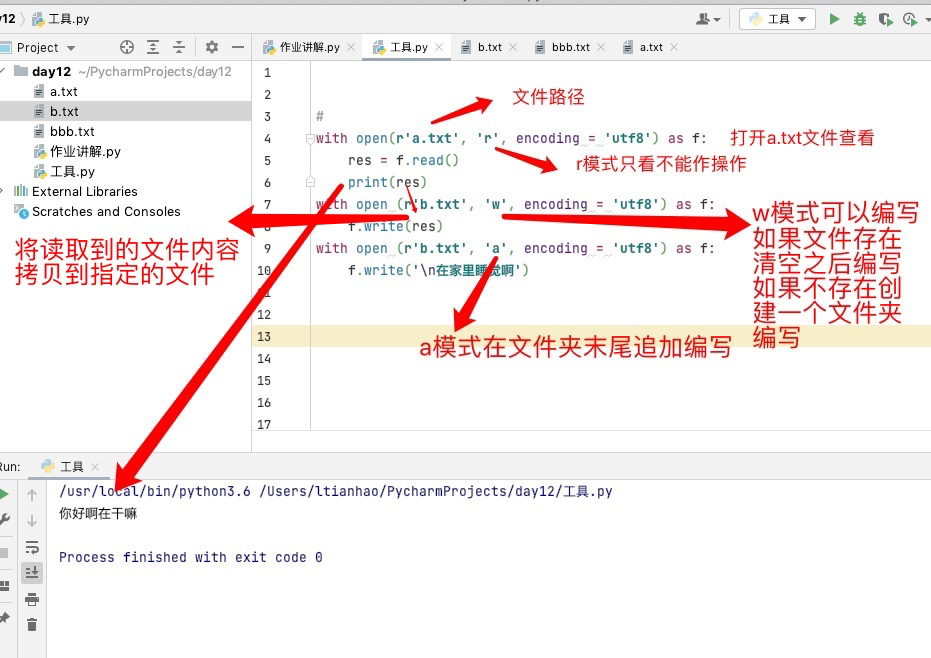
Task: Click console output text 你好啊在干嘛
Action: [98, 514]
